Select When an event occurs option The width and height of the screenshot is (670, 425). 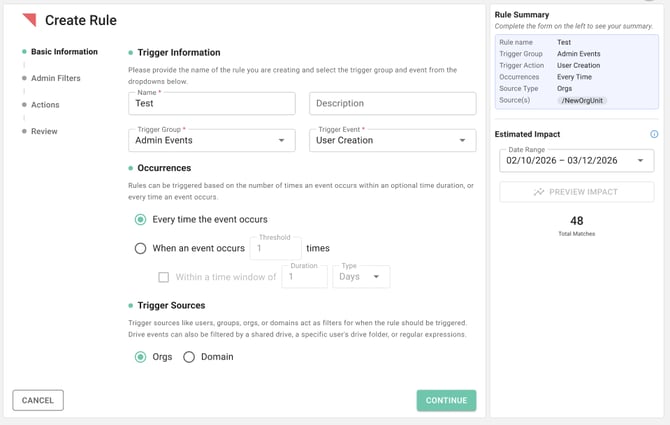[x=140, y=248]
